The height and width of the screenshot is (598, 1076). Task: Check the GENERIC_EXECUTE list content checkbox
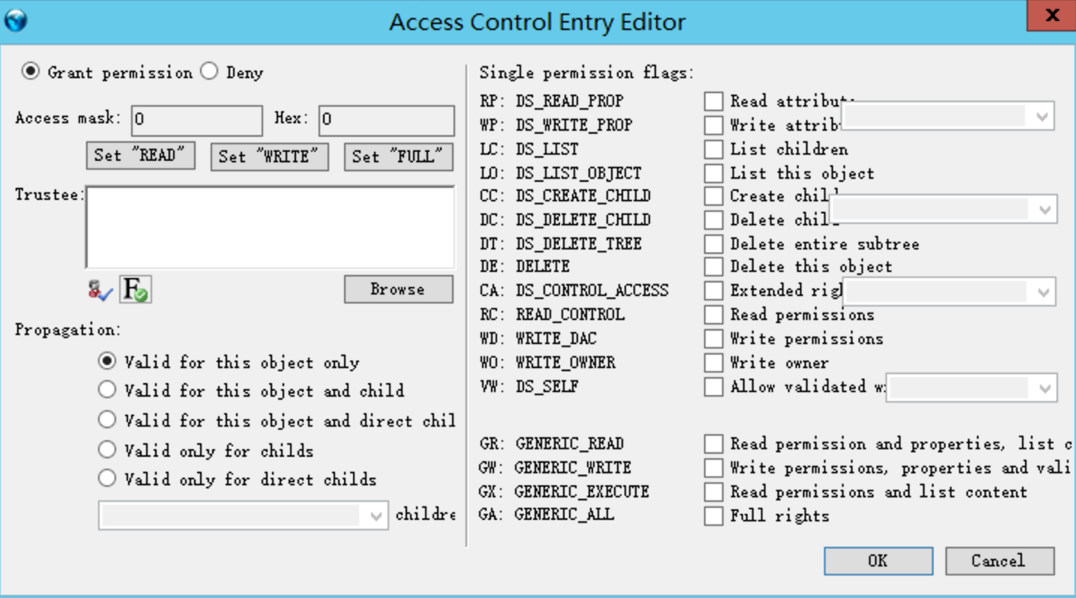click(714, 492)
